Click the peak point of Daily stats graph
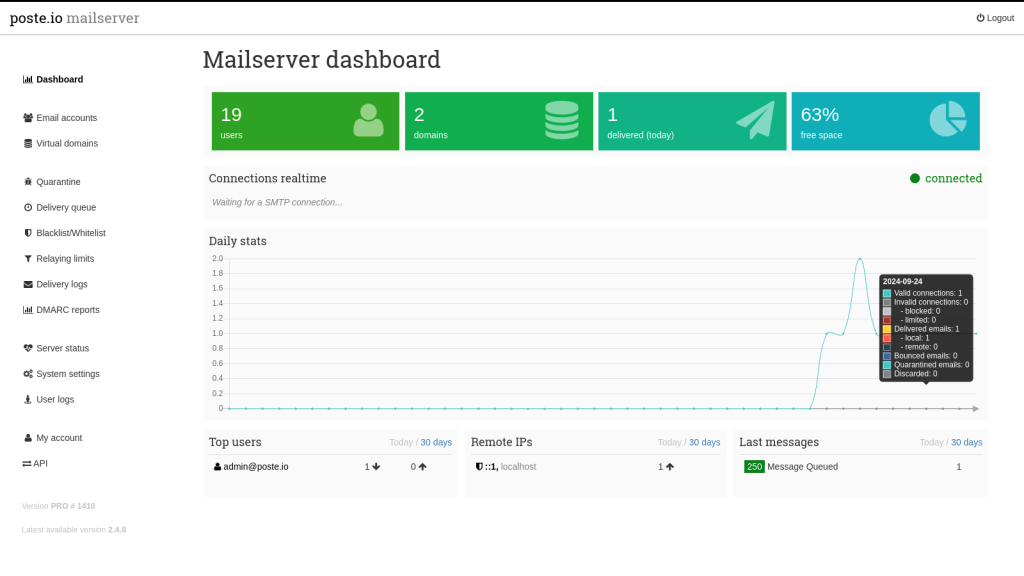This screenshot has width=1024, height=576. [860, 259]
